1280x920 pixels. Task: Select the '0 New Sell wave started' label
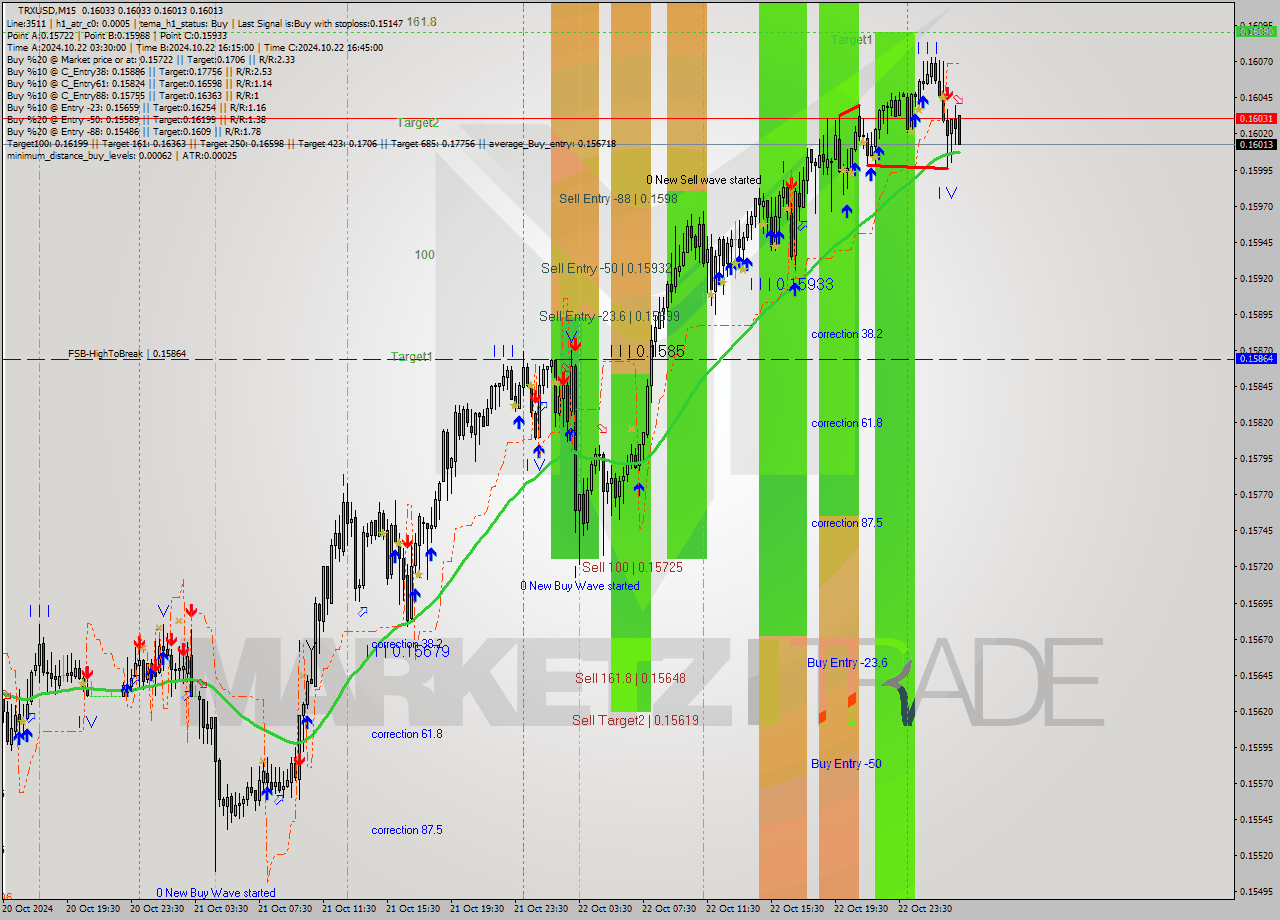pos(703,180)
